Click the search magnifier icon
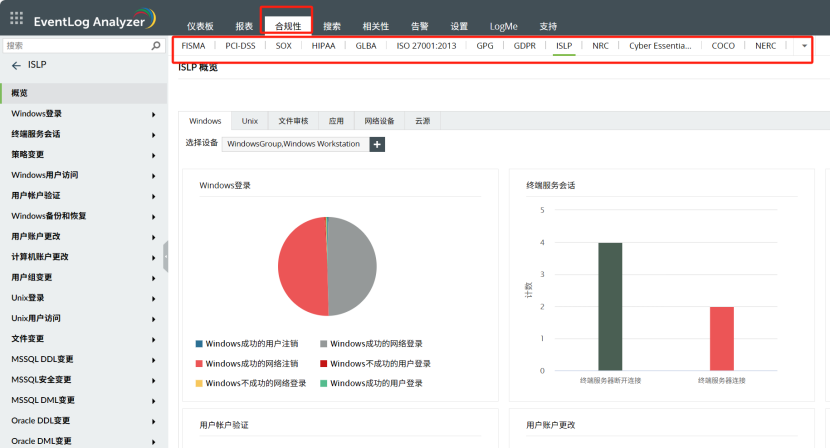The width and height of the screenshot is (830, 448). coord(155,46)
